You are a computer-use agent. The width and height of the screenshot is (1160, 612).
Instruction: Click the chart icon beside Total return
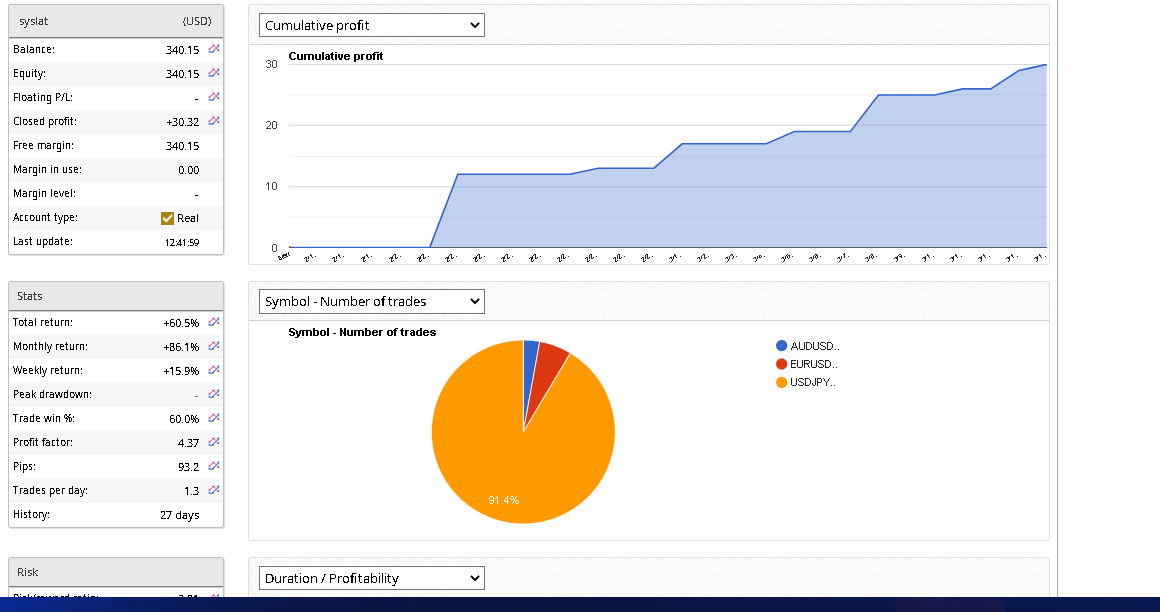pos(213,322)
